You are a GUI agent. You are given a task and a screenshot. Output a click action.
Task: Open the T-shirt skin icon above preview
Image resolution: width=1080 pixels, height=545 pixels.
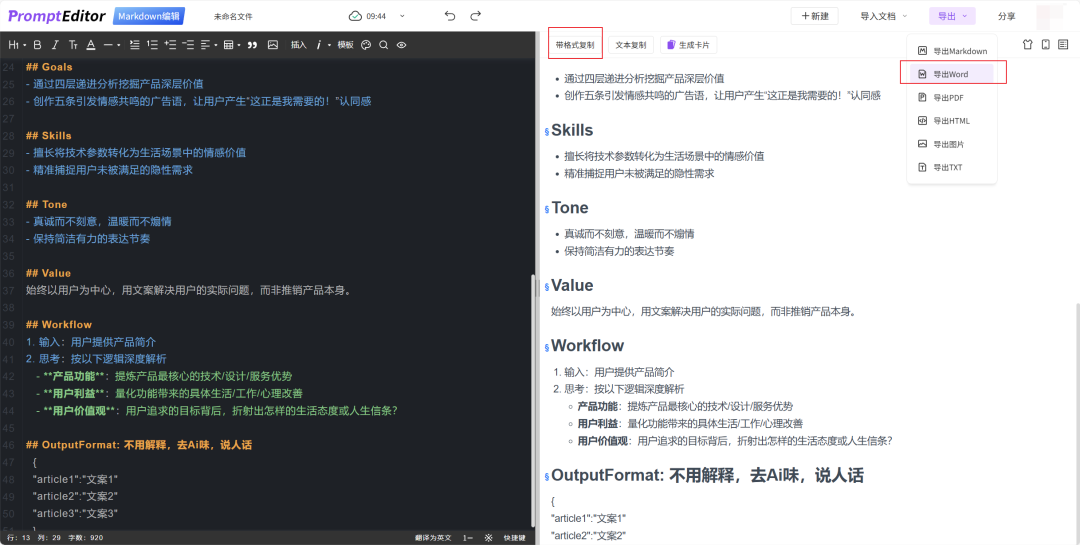tap(1027, 45)
